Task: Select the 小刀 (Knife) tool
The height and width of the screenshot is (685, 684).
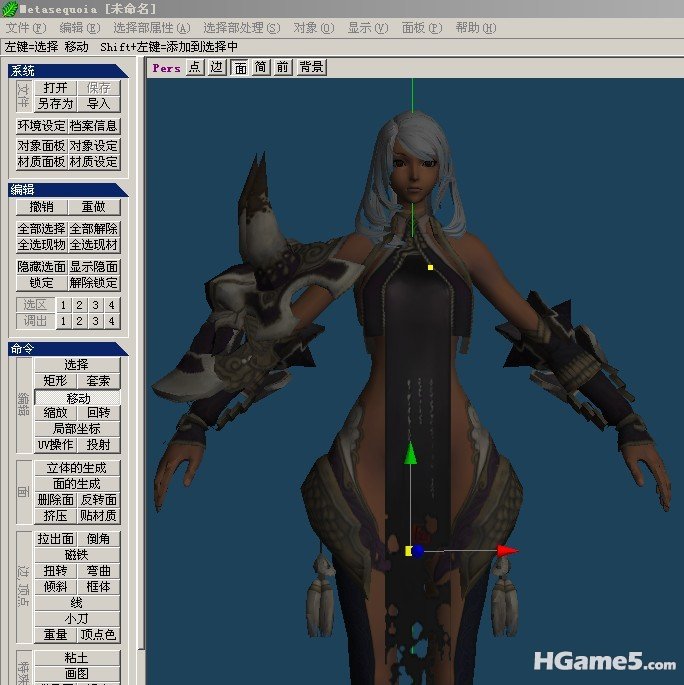Action: (77, 619)
